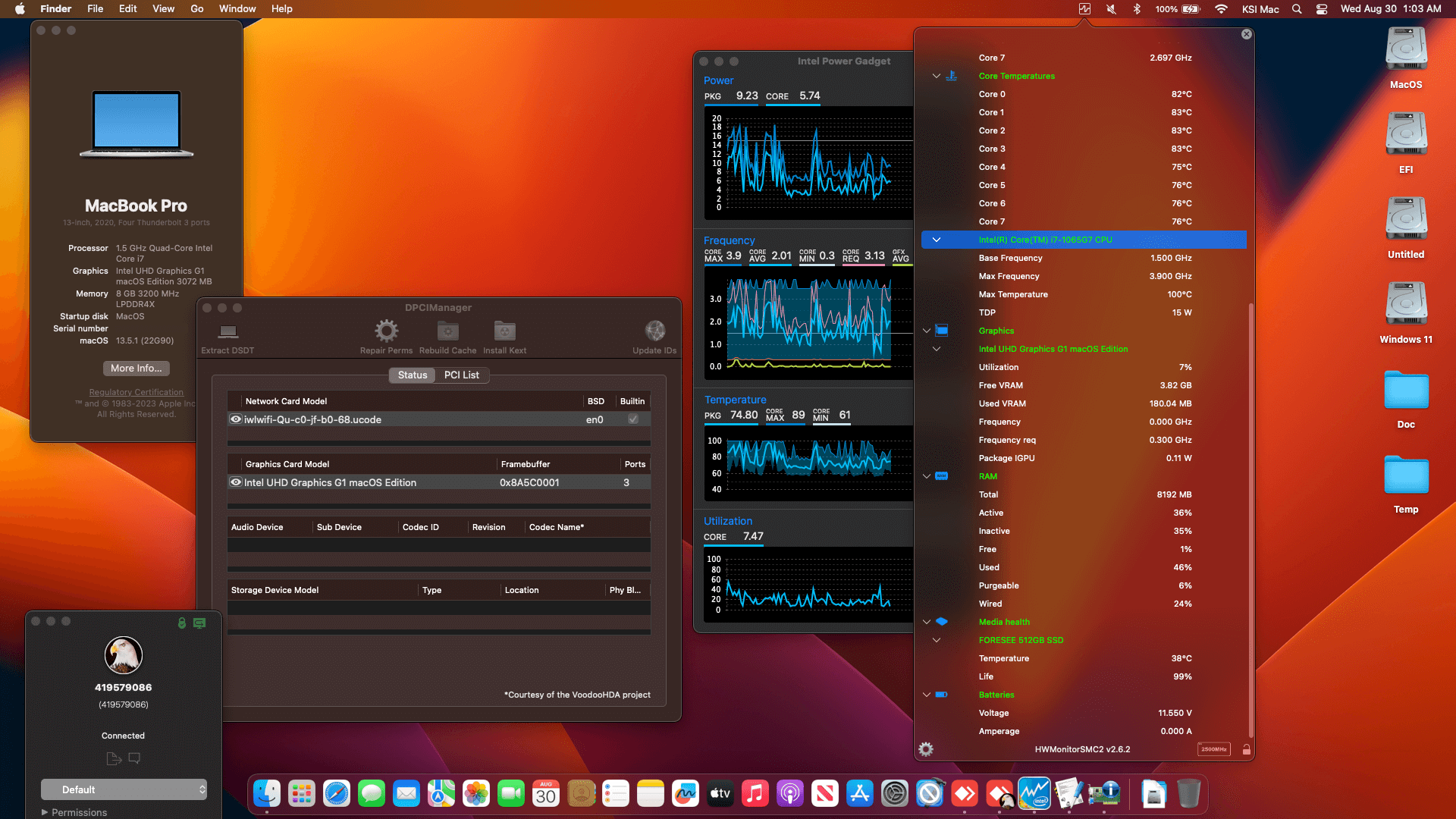Open the Regulatory Certification link
1456x819 pixels.
click(x=136, y=392)
